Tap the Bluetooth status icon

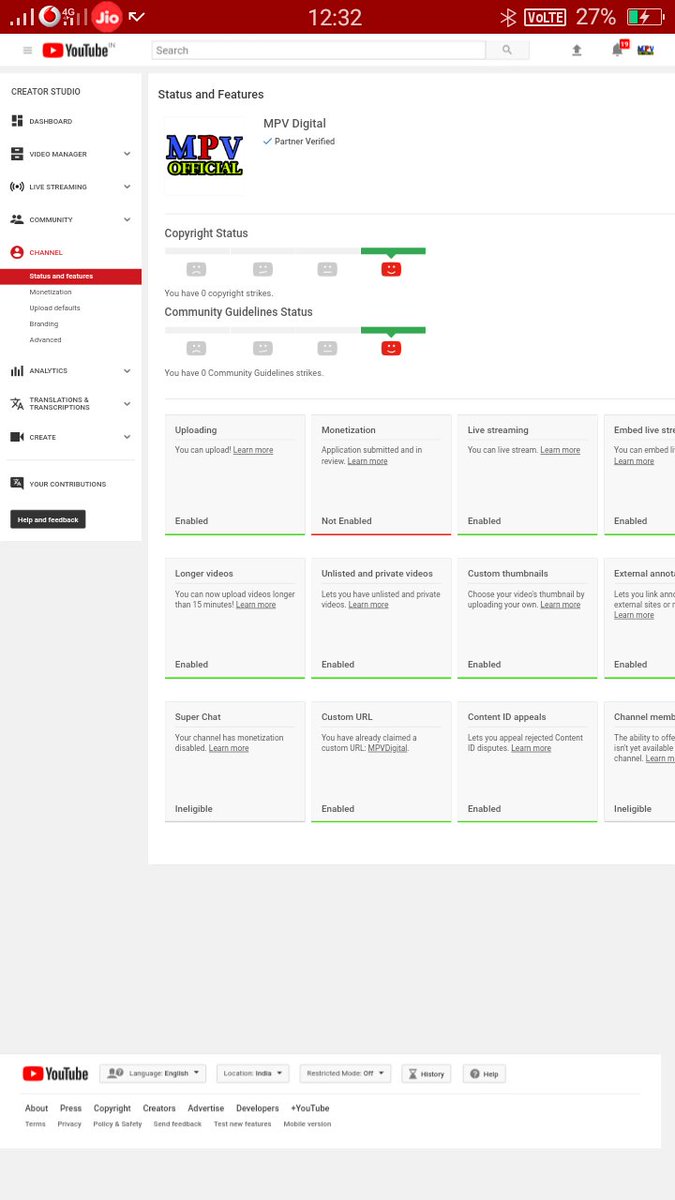click(x=508, y=17)
